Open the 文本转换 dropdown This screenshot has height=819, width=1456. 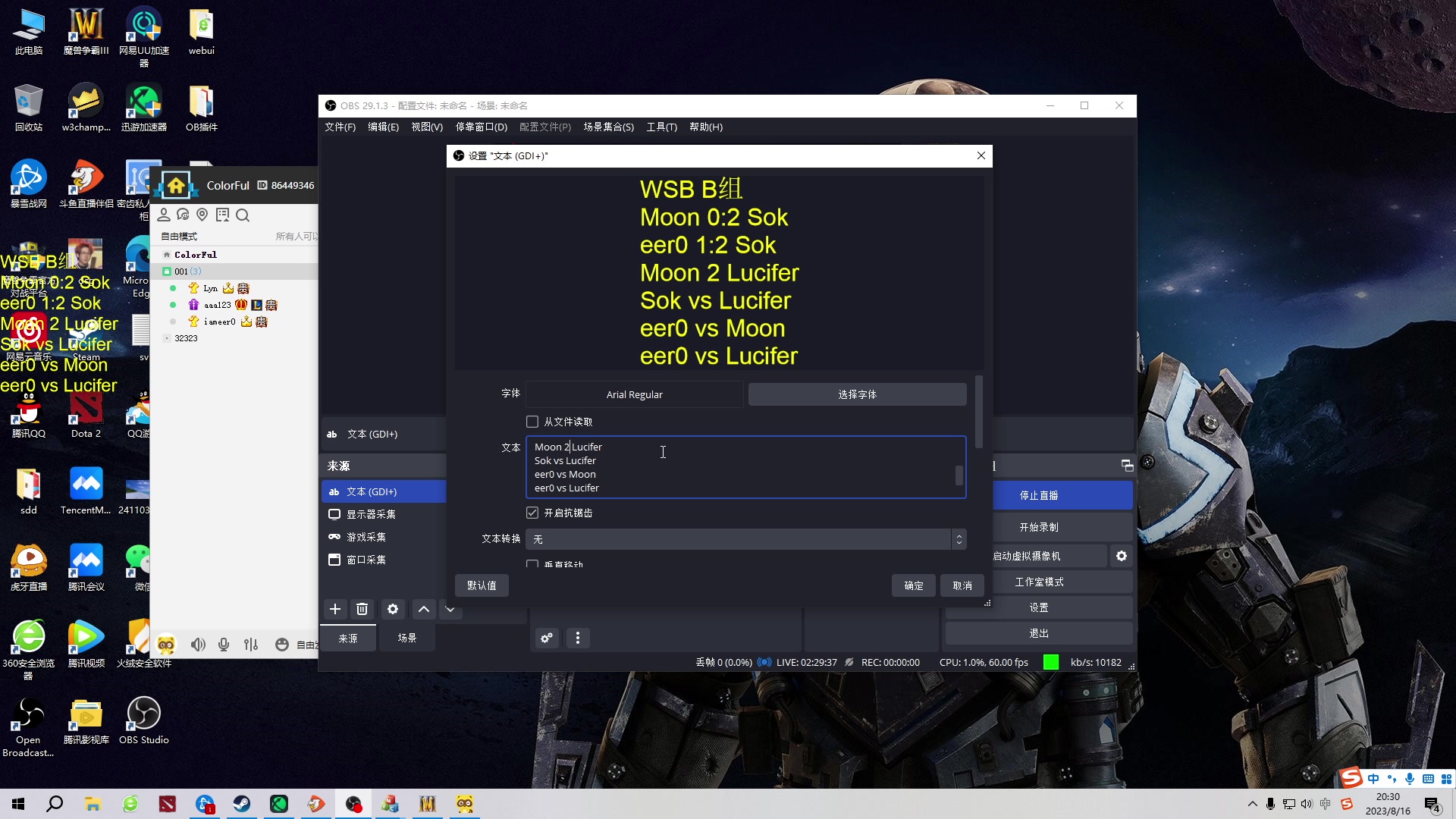coord(745,539)
